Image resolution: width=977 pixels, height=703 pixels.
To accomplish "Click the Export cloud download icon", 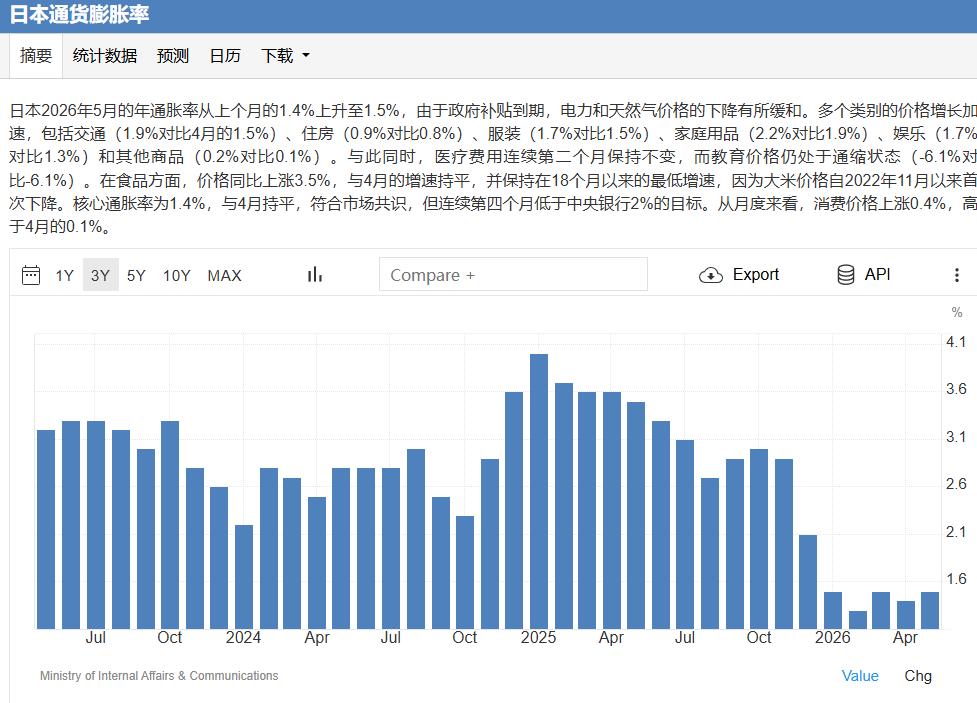I will tap(710, 275).
